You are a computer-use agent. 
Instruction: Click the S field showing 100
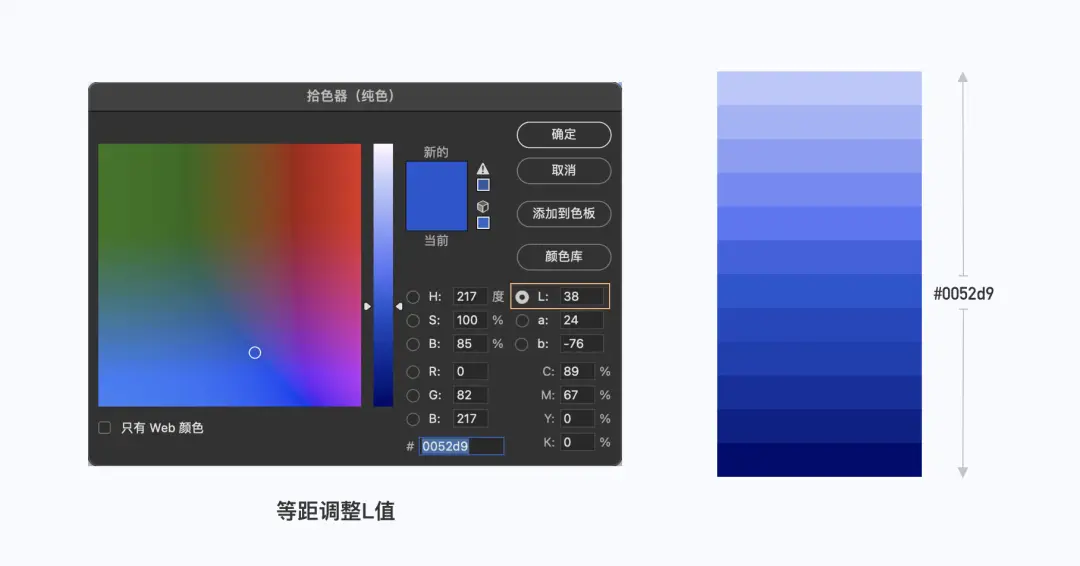(470, 320)
